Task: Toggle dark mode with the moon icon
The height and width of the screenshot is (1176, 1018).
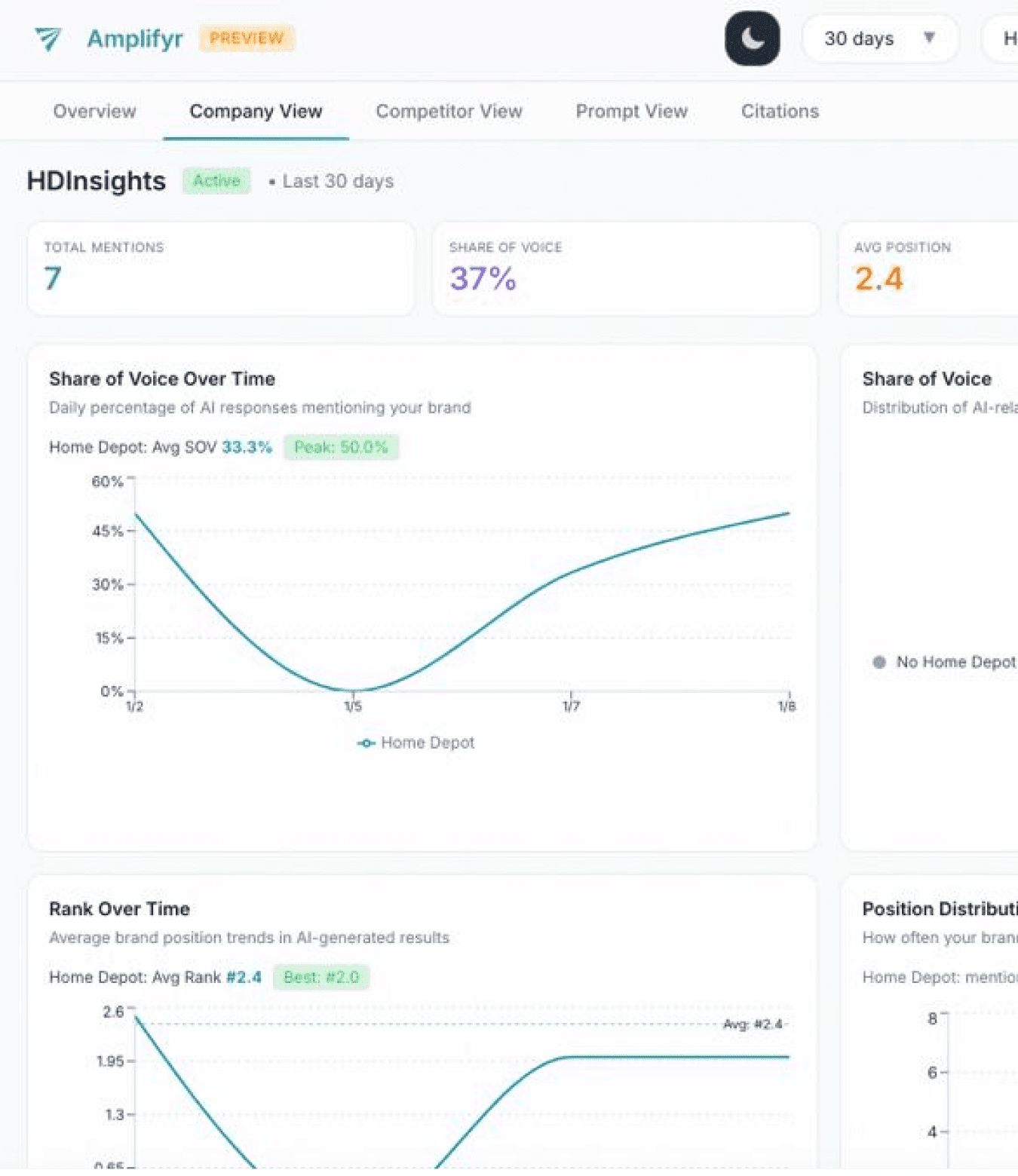Action: tap(752, 38)
